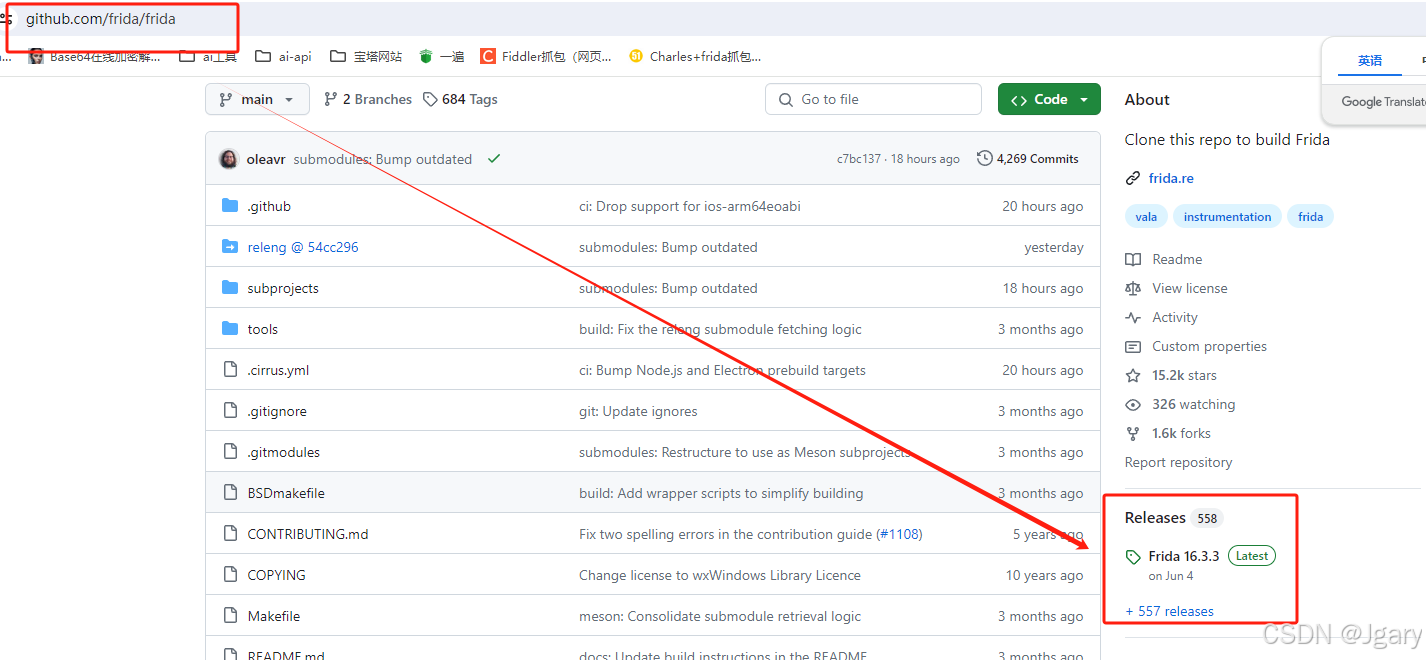Open the ai-api bookmark folder
Viewport: 1426px width, 660px height.
pyautogui.click(x=283, y=57)
